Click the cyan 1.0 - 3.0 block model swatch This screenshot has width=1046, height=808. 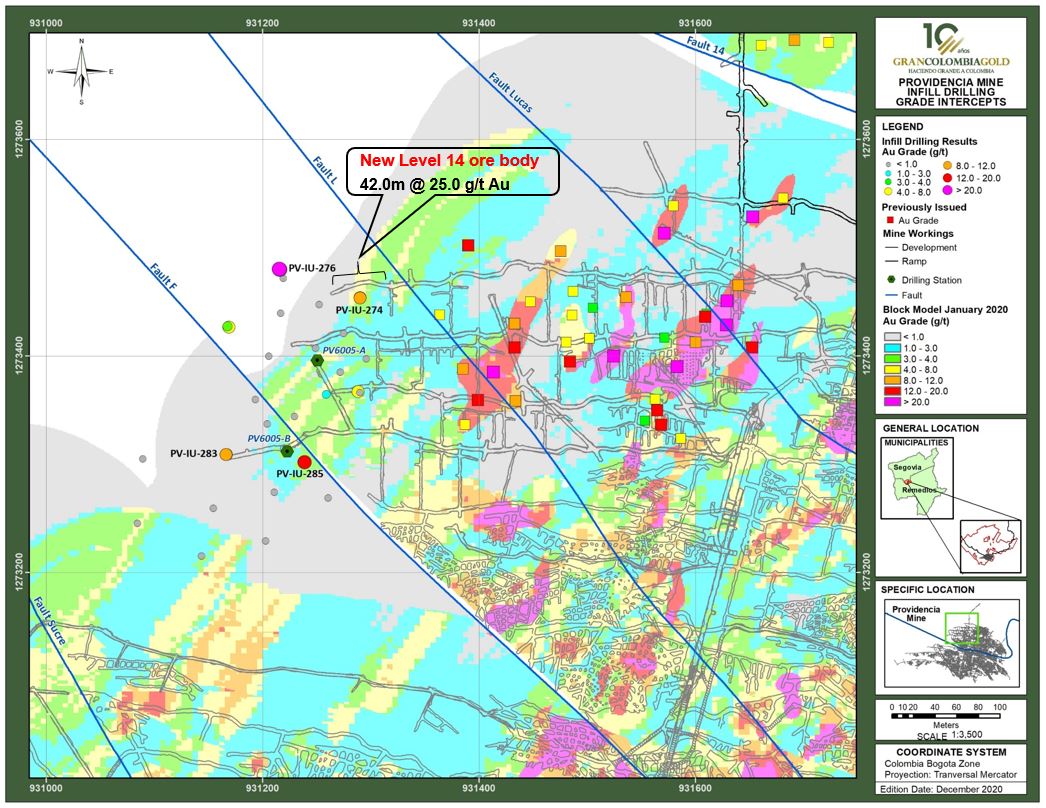[x=892, y=348]
